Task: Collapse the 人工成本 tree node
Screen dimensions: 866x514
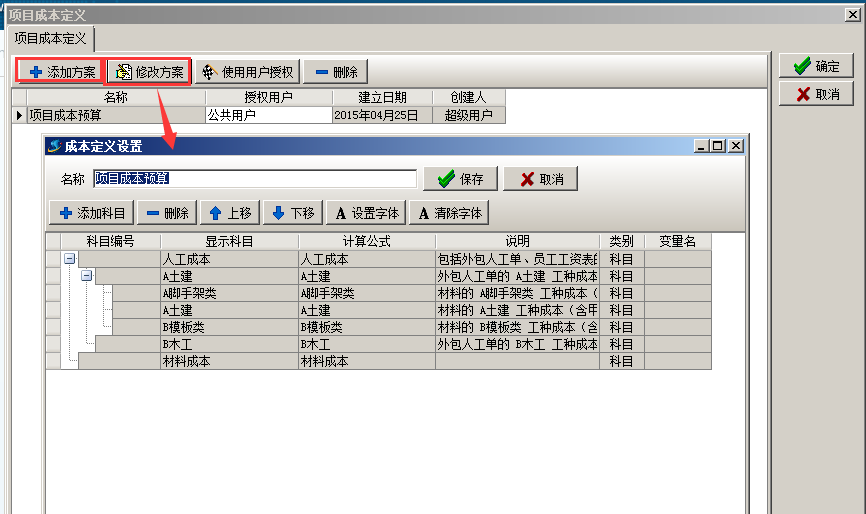Action: click(x=70, y=259)
